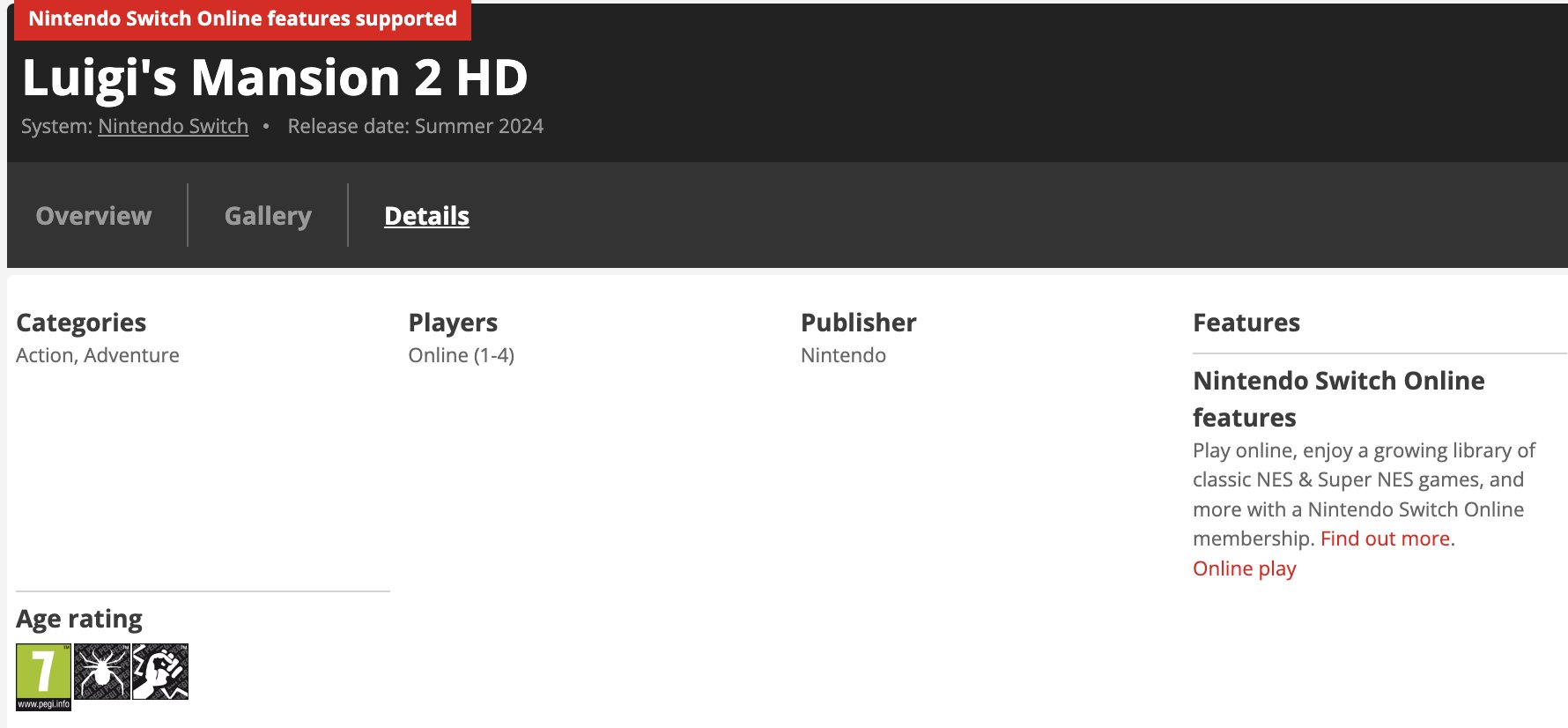Click the PEGI fear spider descriptor icon
Image resolution: width=1568 pixels, height=728 pixels.
tap(102, 672)
